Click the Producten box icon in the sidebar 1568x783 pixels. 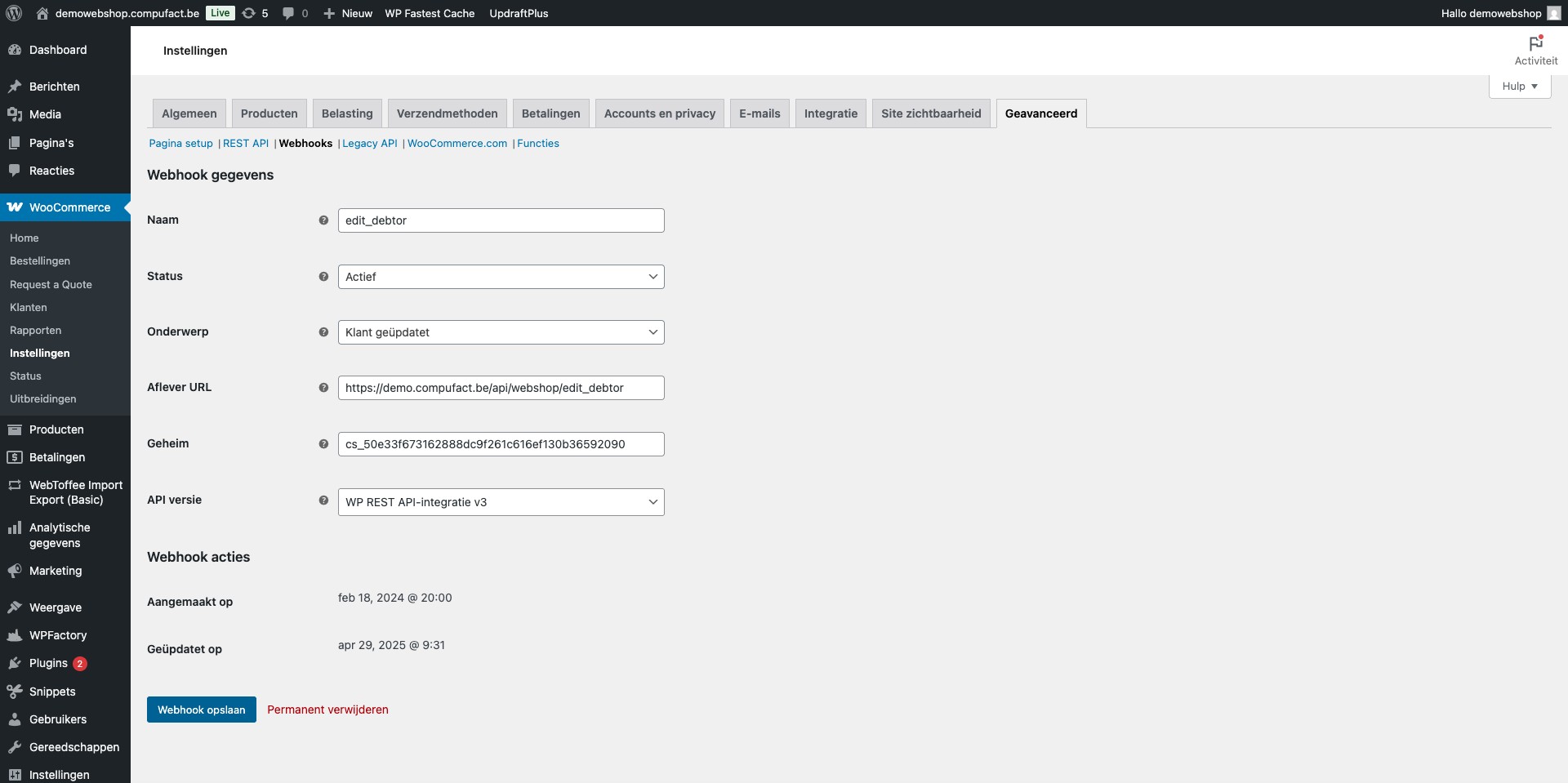[x=15, y=429]
